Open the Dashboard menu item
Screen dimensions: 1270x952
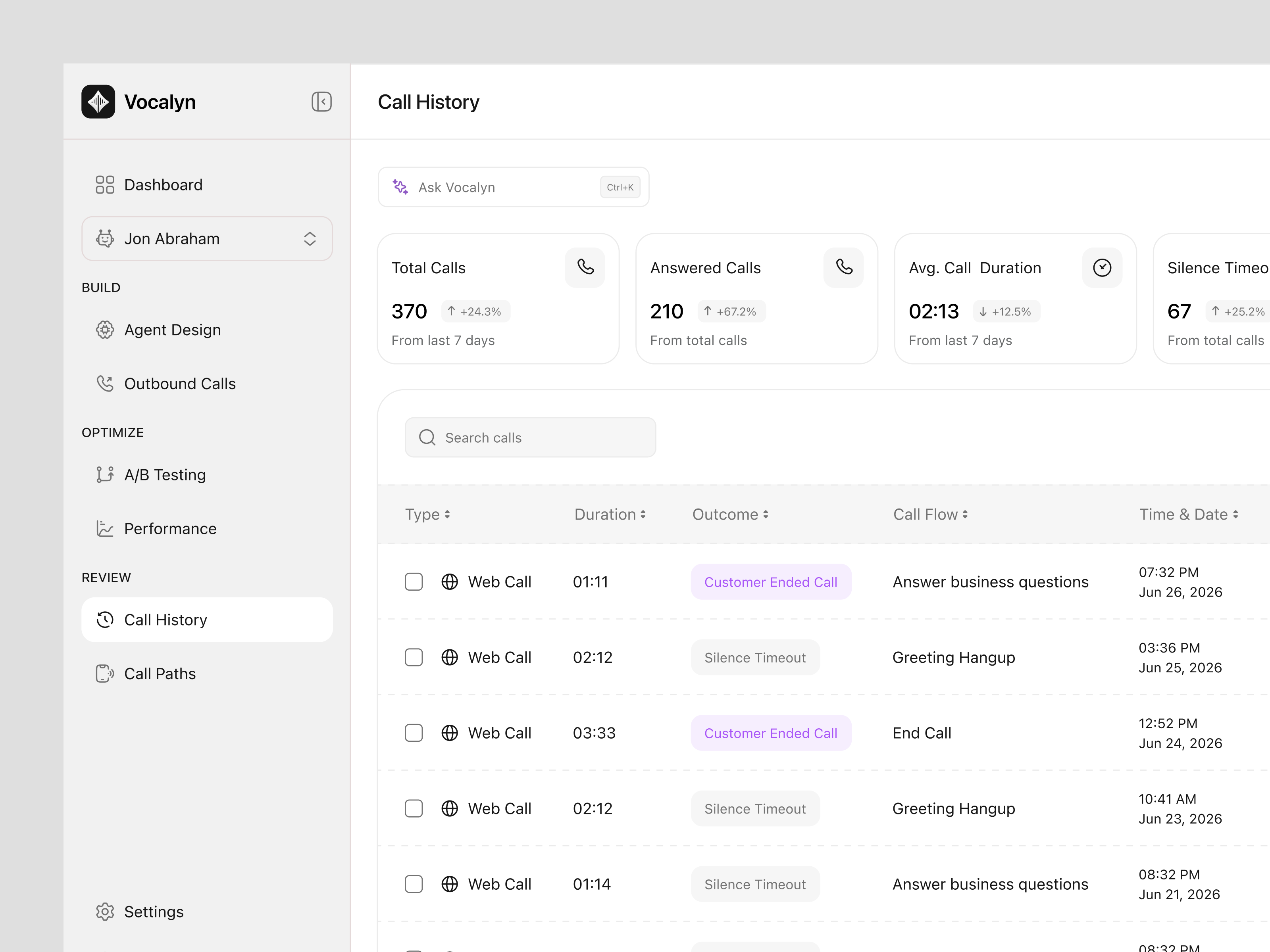coord(207,185)
